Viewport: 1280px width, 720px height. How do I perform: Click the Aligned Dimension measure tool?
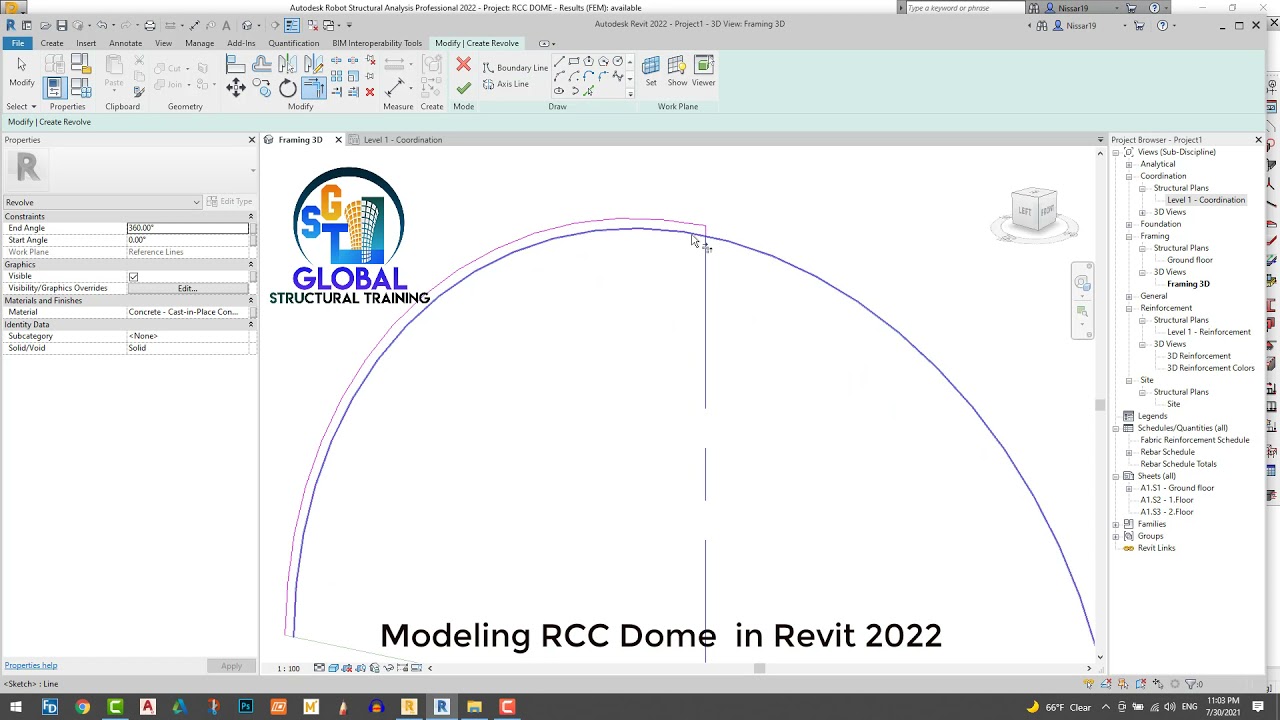[x=395, y=87]
